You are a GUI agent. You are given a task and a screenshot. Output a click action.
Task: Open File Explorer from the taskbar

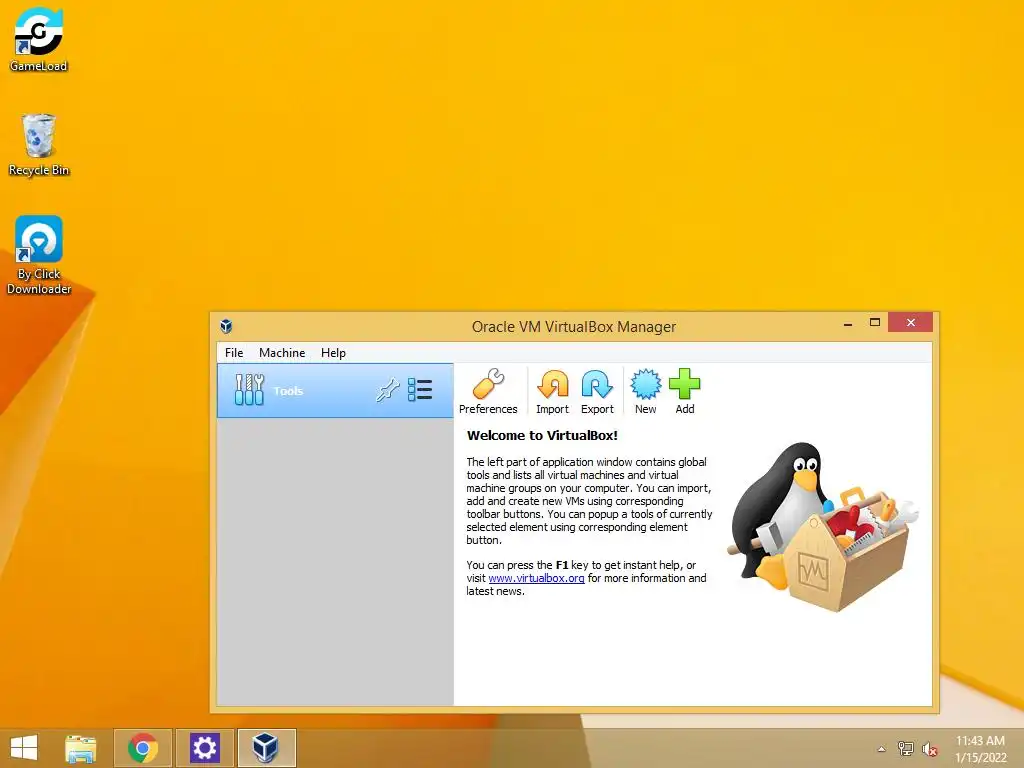click(x=81, y=748)
